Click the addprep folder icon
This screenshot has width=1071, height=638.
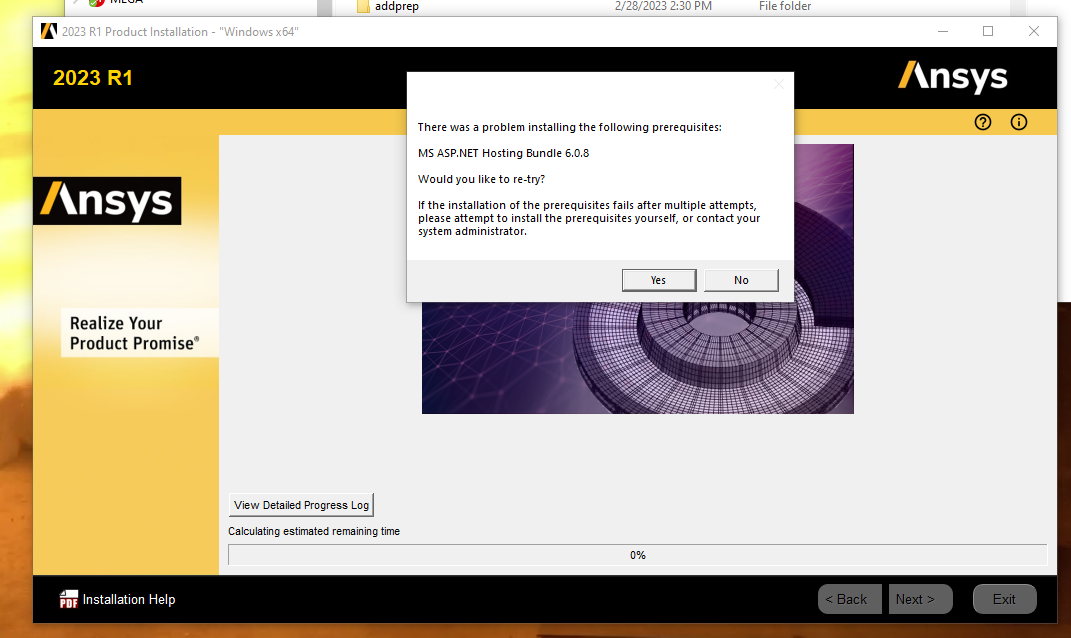click(x=363, y=6)
